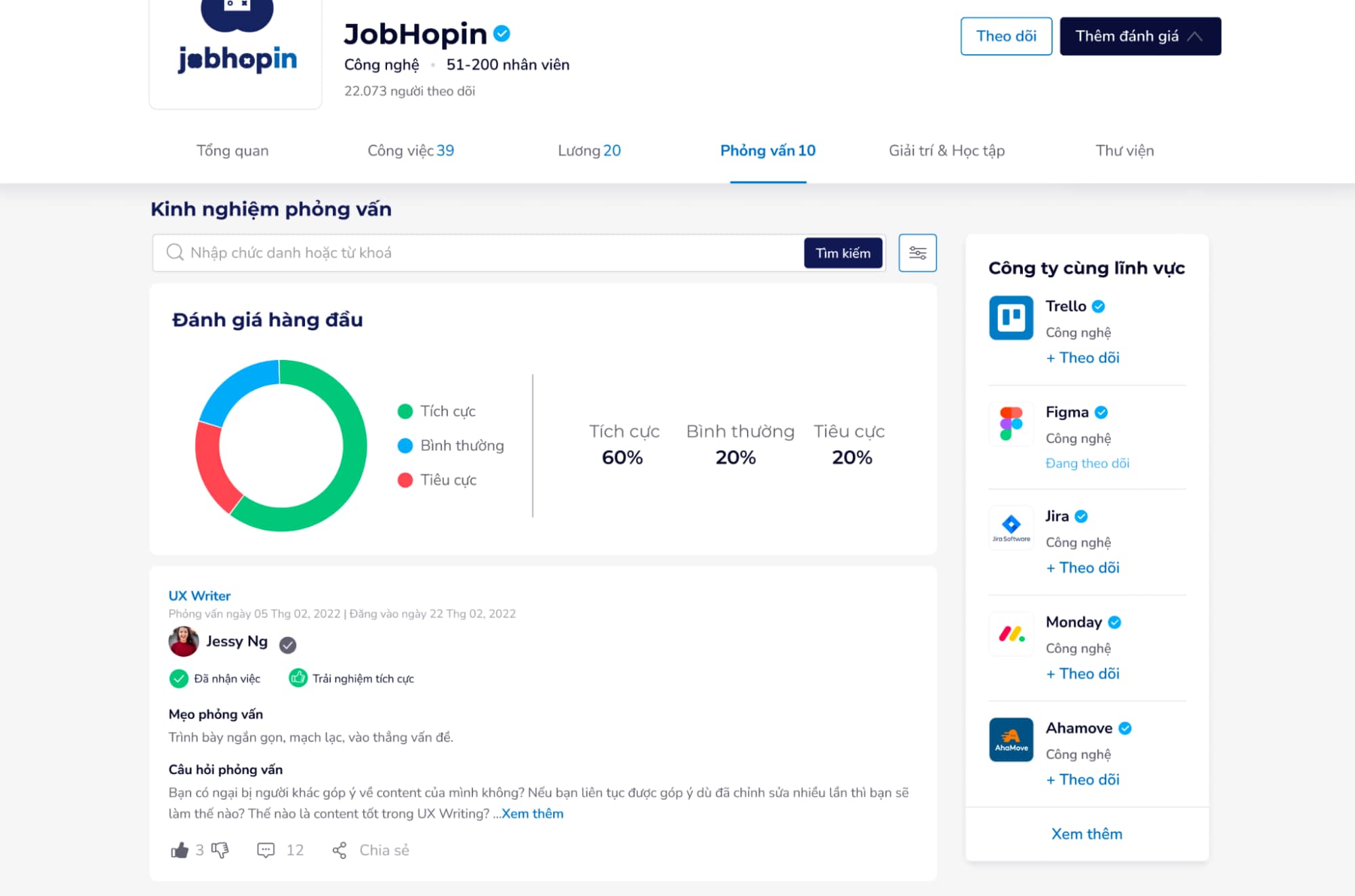The image size is (1355, 896).
Task: Like the review with thumbs up
Action: (179, 850)
